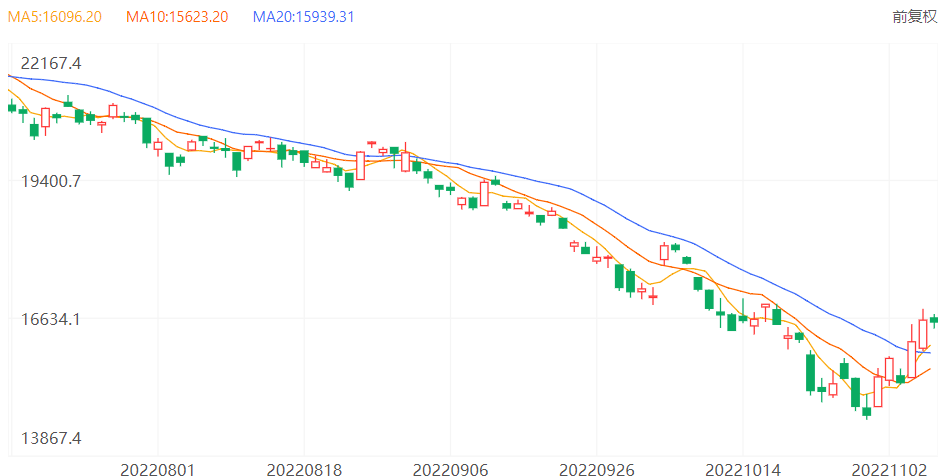
Task: Click the 20220906 date axis label
Action: 451,469
